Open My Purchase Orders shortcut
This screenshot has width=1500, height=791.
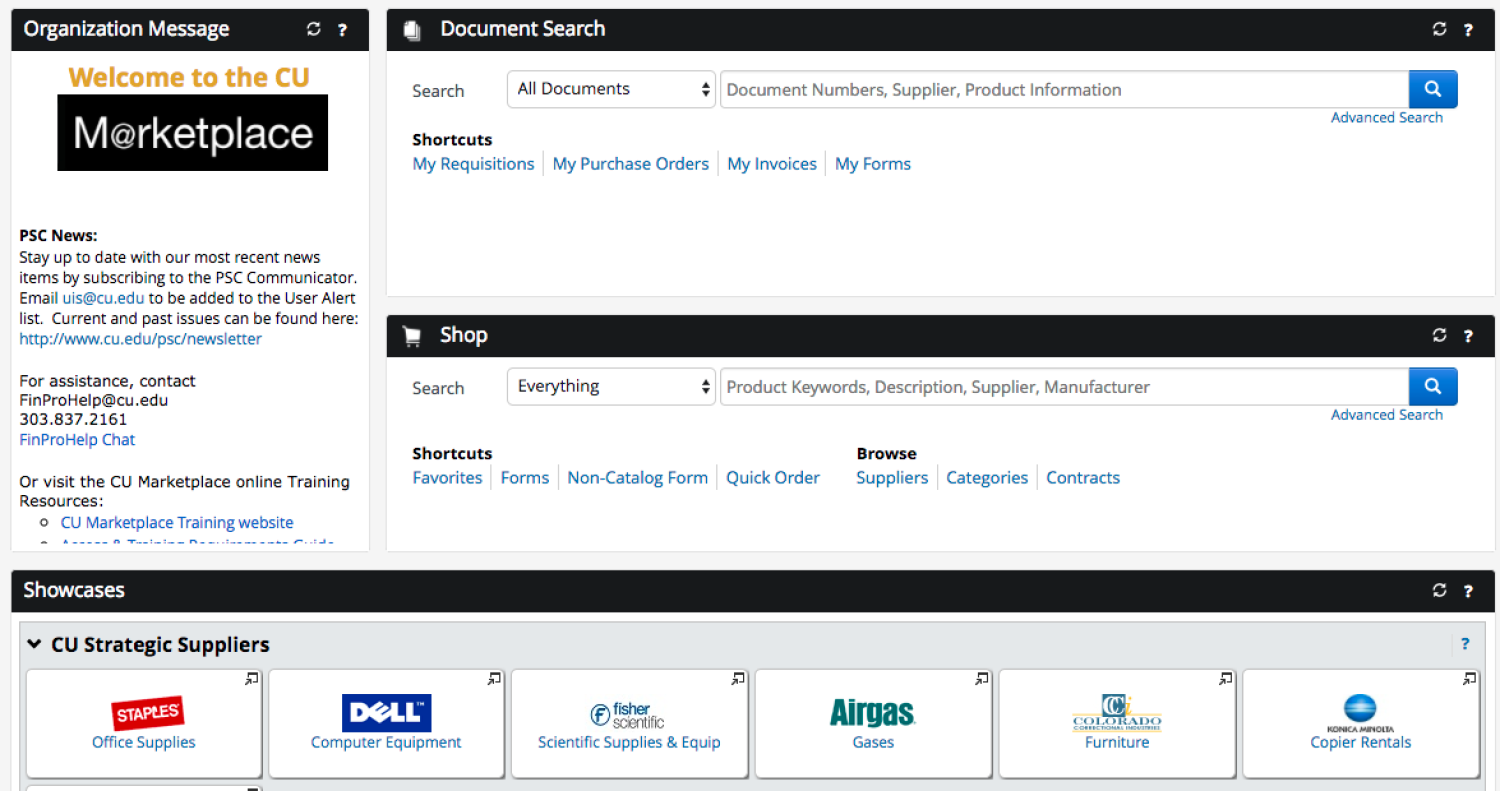[x=630, y=164]
